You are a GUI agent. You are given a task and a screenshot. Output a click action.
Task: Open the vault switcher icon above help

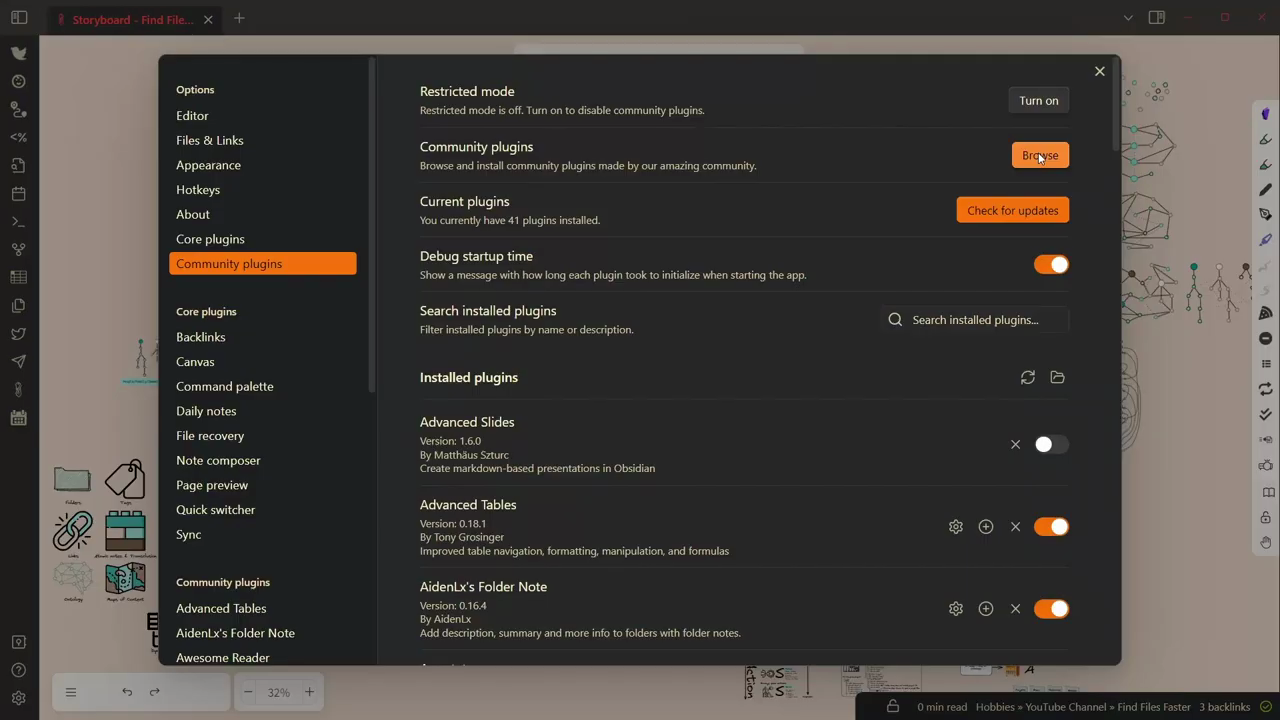pos(19,642)
